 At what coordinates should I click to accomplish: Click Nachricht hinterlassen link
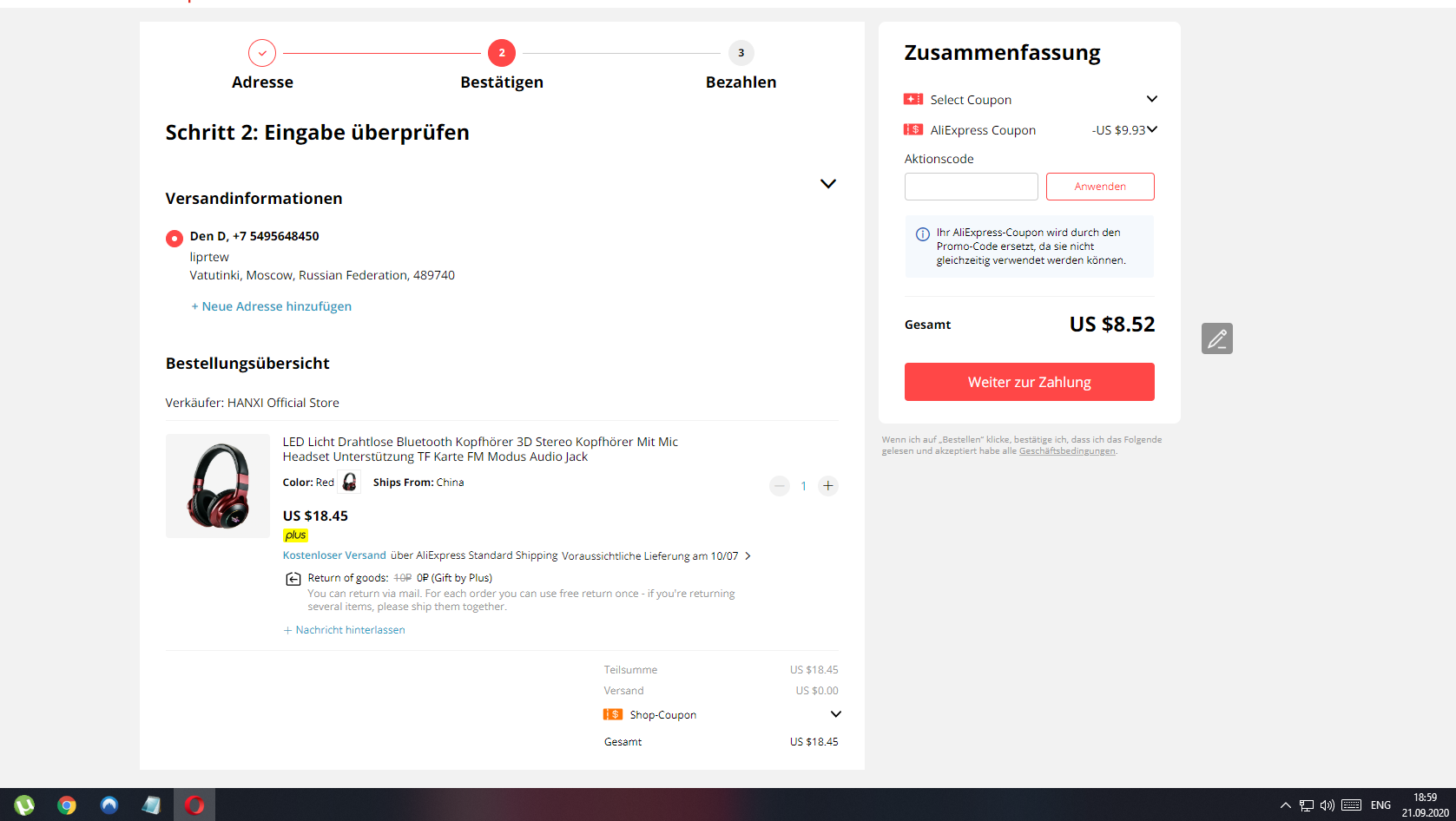[x=344, y=630]
